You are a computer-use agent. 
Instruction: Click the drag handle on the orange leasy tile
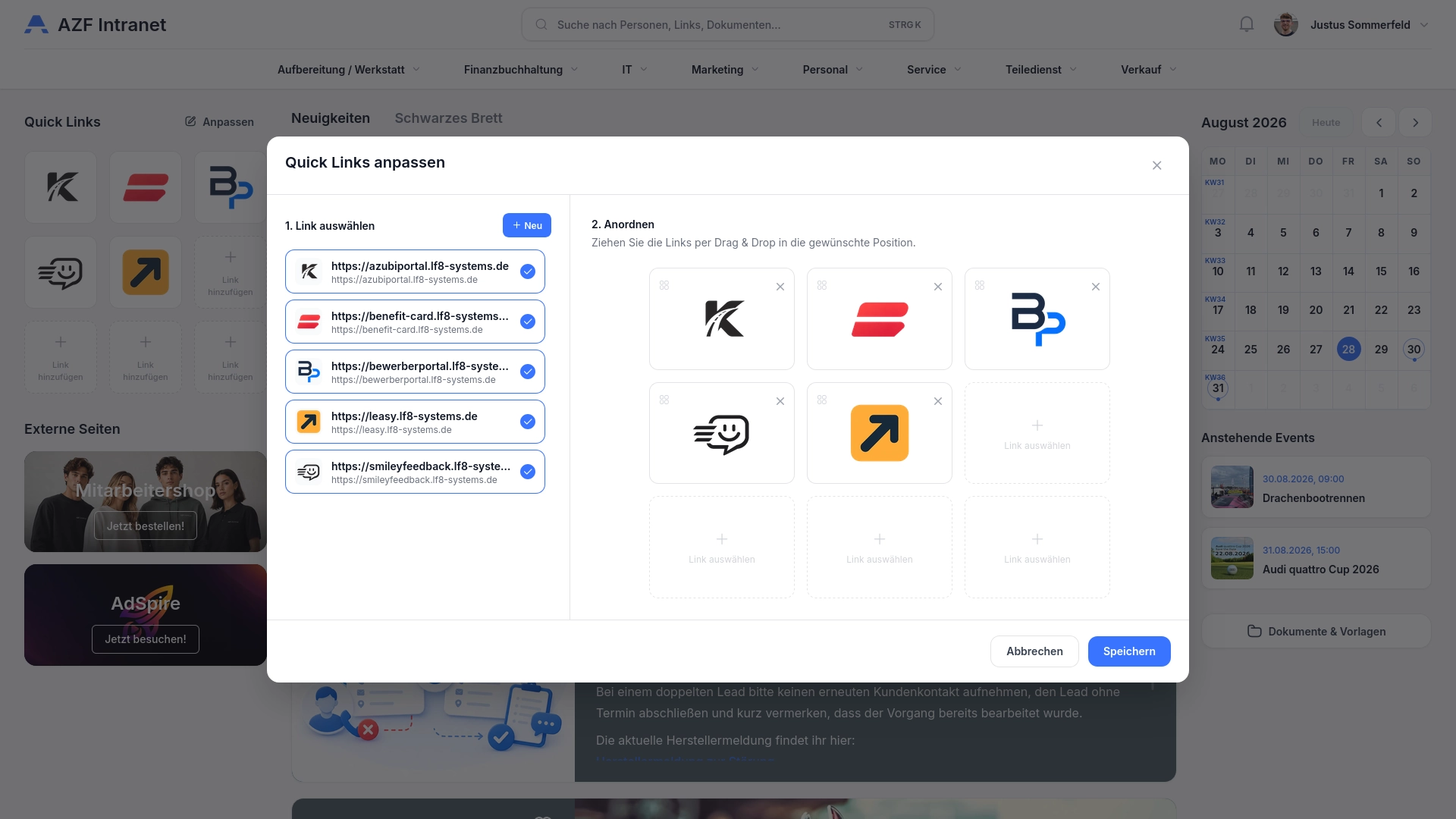822,400
